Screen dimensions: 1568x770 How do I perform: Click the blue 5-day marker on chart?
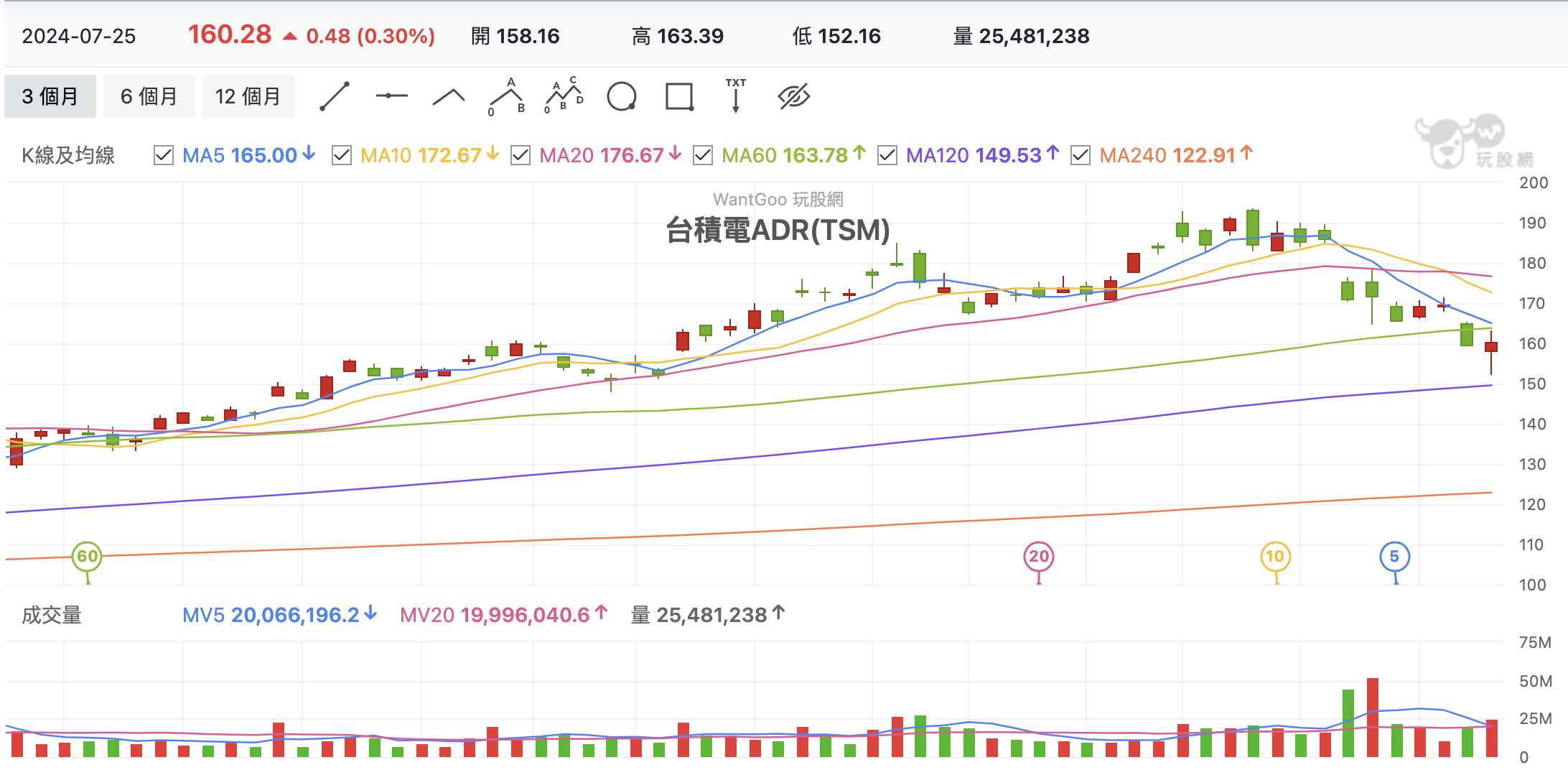click(x=1395, y=557)
